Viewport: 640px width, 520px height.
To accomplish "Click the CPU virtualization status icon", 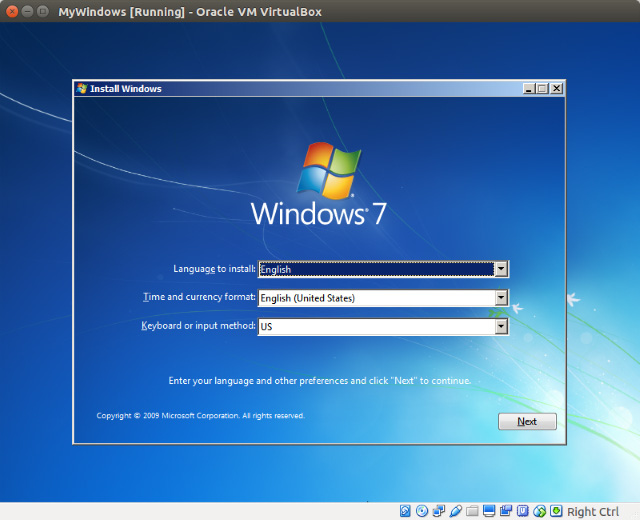I will 523,511.
